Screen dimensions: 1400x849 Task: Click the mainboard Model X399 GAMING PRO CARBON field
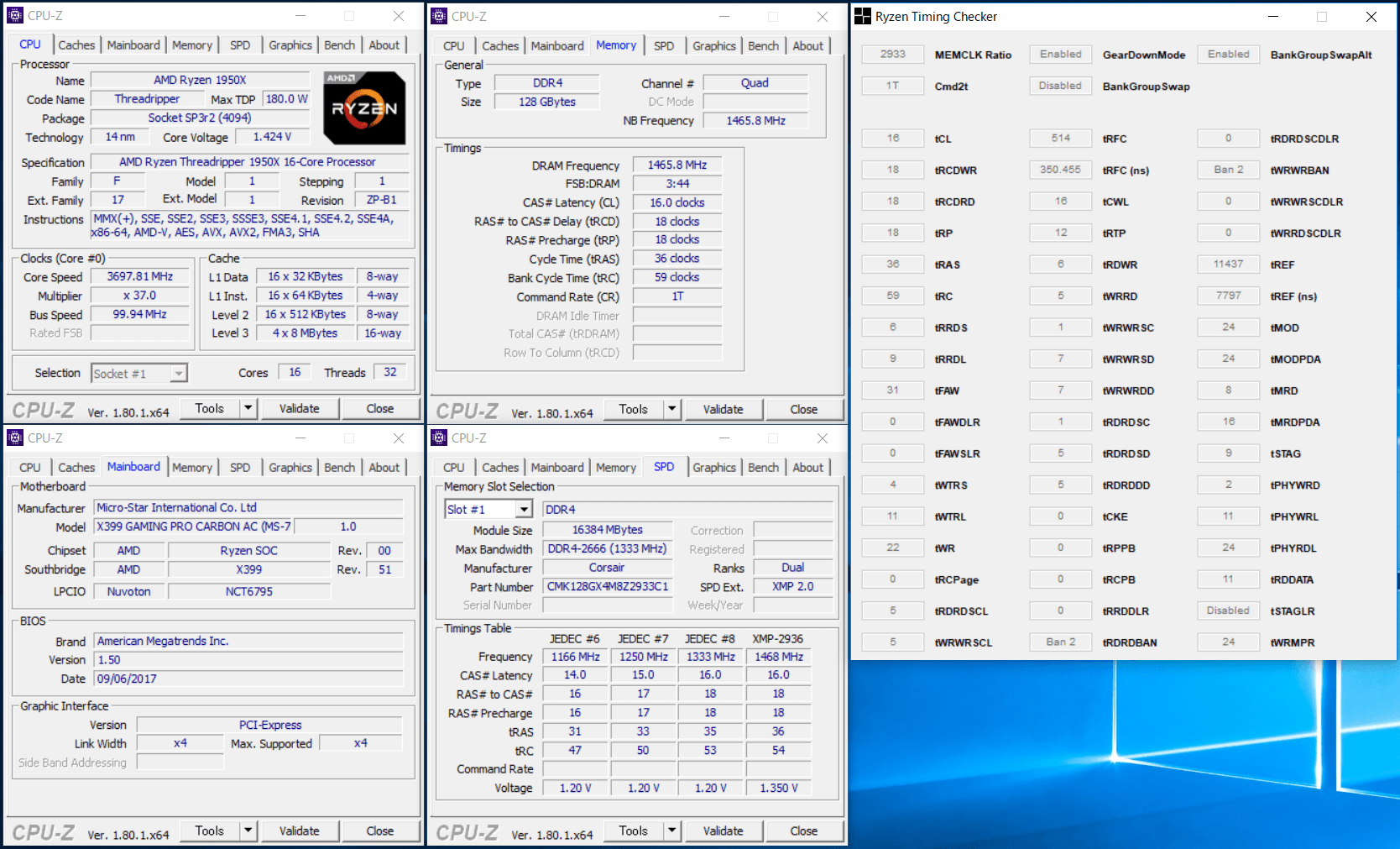pyautogui.click(x=194, y=527)
